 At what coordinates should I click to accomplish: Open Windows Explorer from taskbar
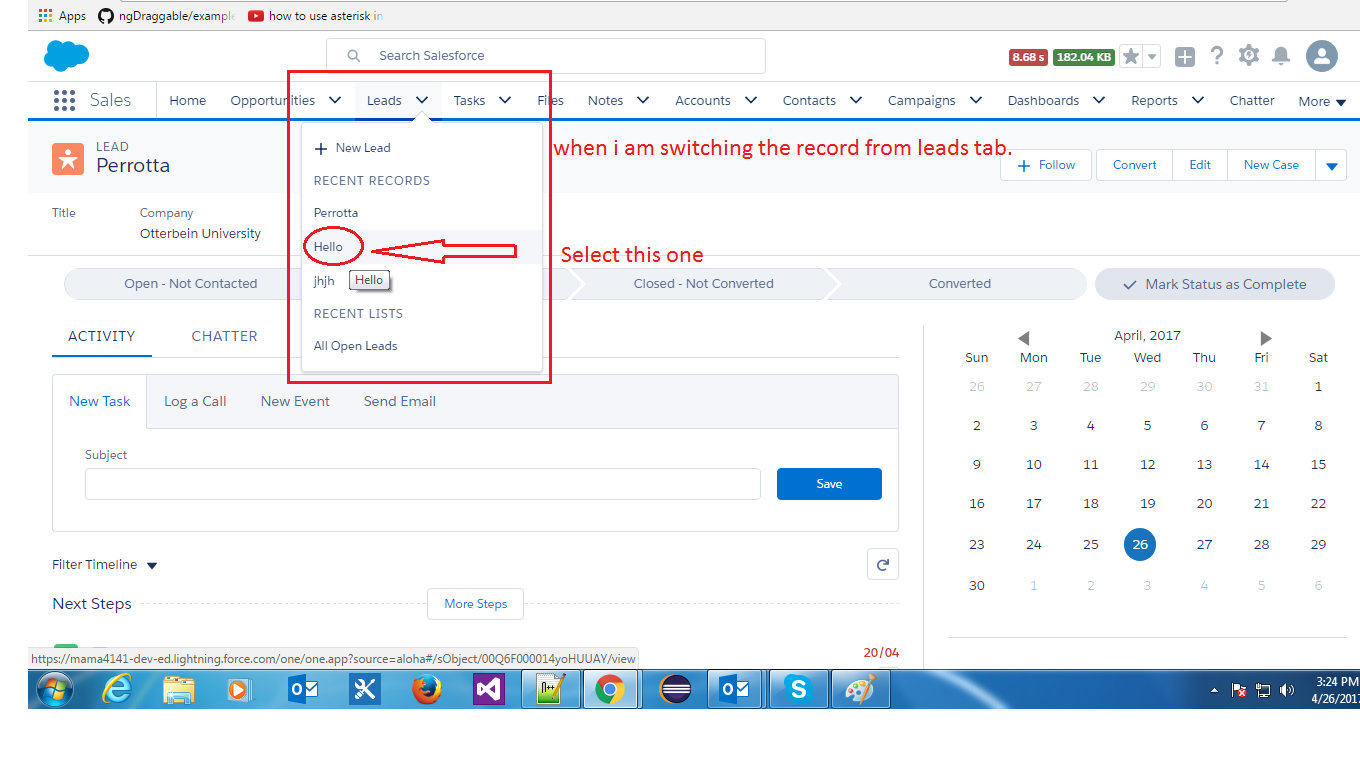coord(178,689)
